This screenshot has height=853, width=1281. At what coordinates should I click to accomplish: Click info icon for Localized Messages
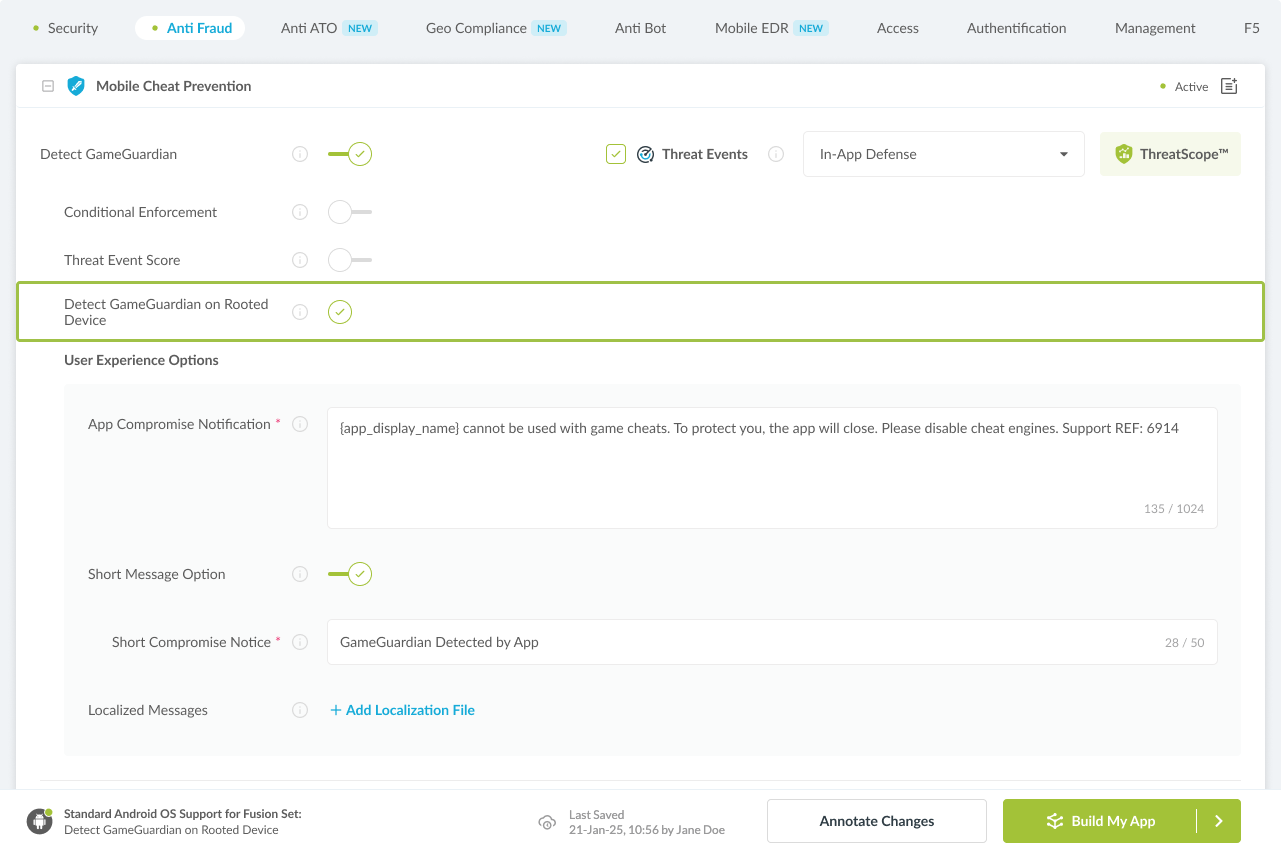[x=300, y=710]
